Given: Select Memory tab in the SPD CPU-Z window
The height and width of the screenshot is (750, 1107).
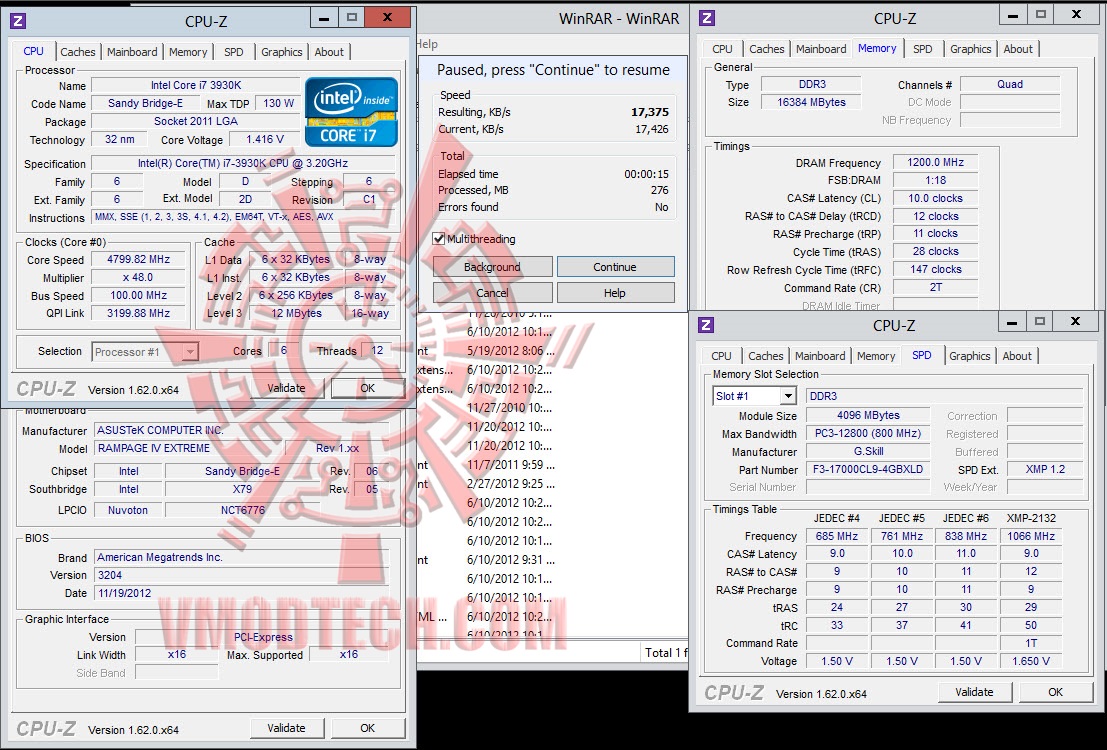Looking at the screenshot, I should pyautogui.click(x=876, y=357).
